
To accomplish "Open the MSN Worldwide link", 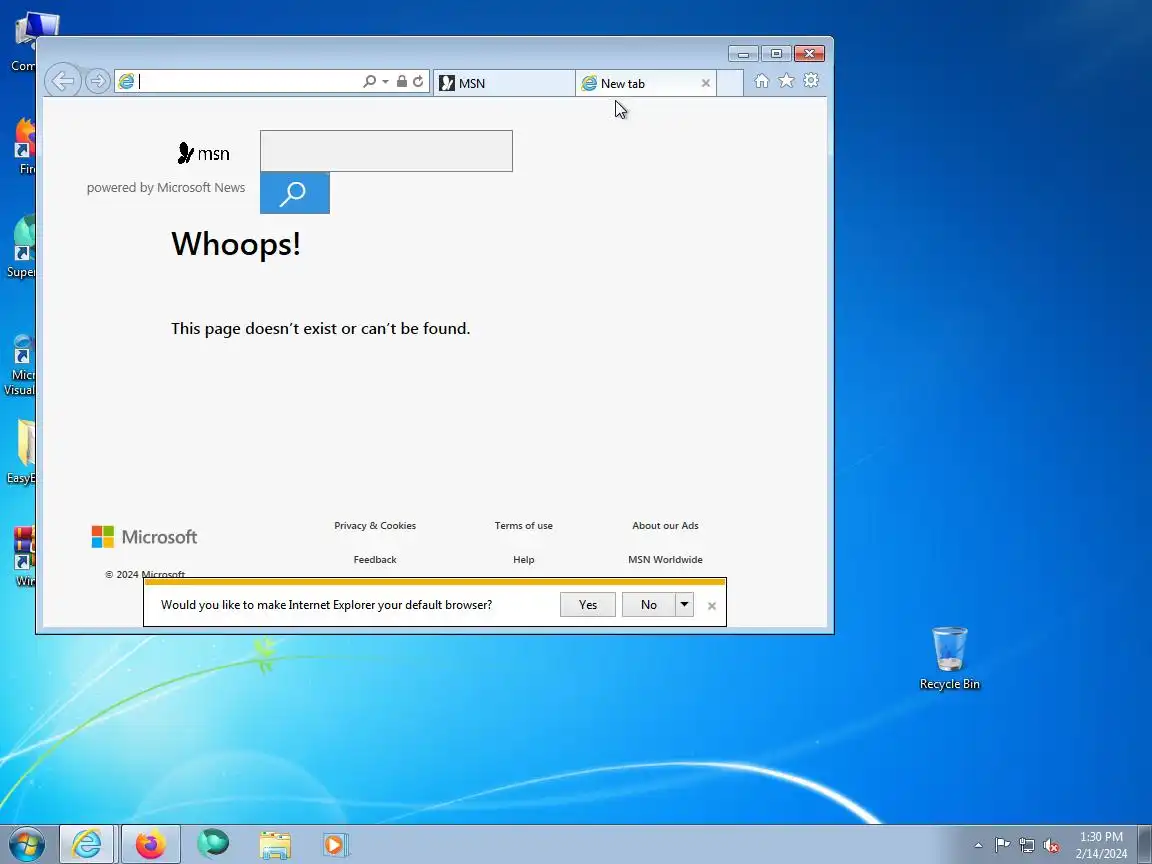I will (x=665, y=559).
